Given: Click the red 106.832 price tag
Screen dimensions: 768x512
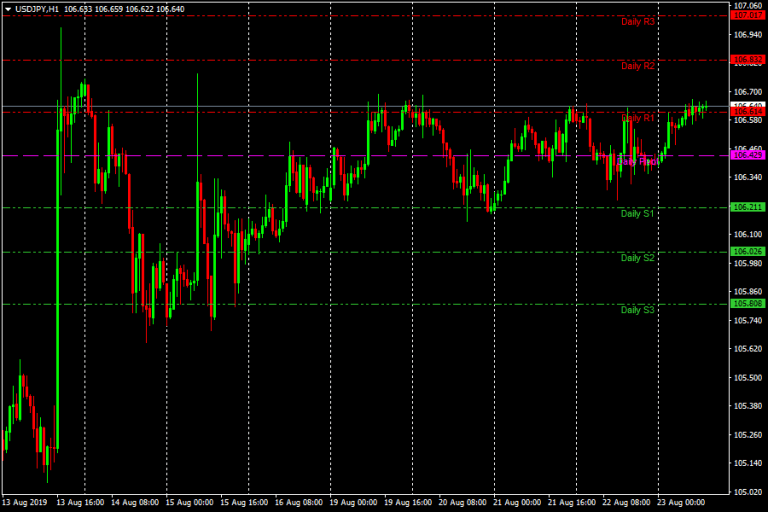Looking at the screenshot, I should pyautogui.click(x=748, y=60).
